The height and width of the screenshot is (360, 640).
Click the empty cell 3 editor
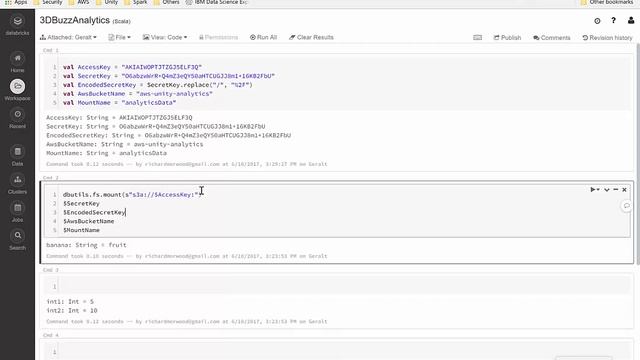345,286
